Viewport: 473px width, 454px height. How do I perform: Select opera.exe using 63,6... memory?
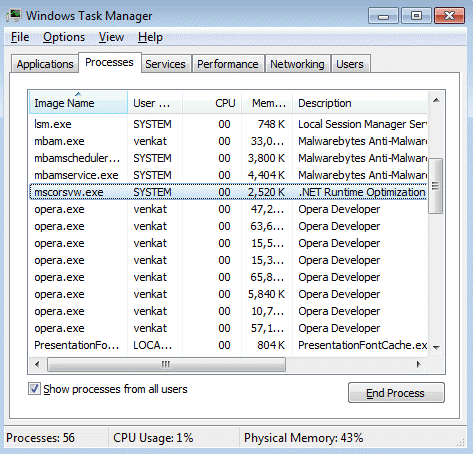click(228, 226)
